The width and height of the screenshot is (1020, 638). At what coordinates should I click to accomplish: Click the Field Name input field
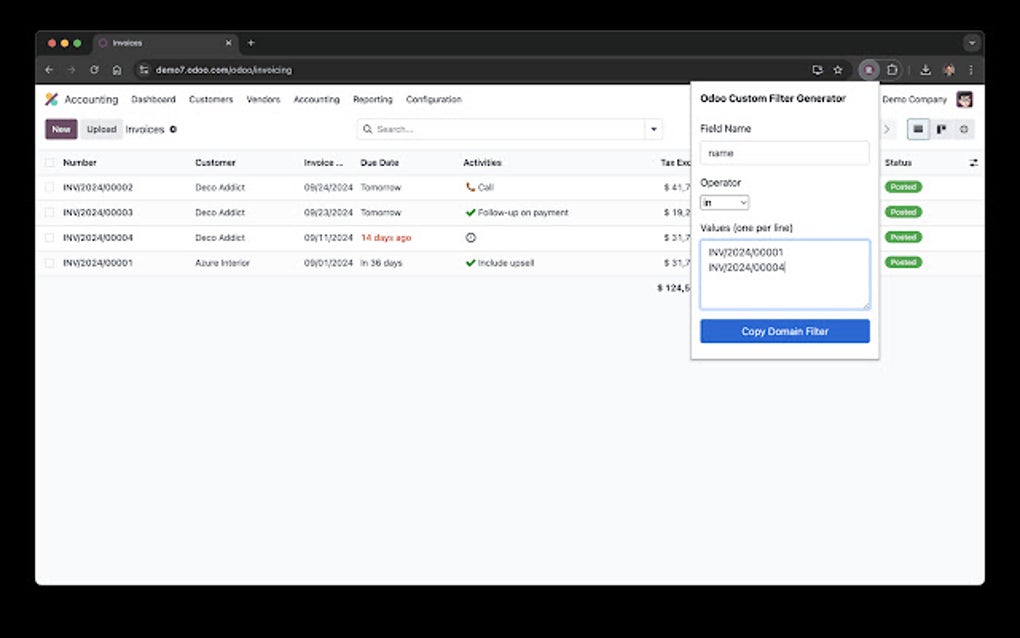point(784,152)
